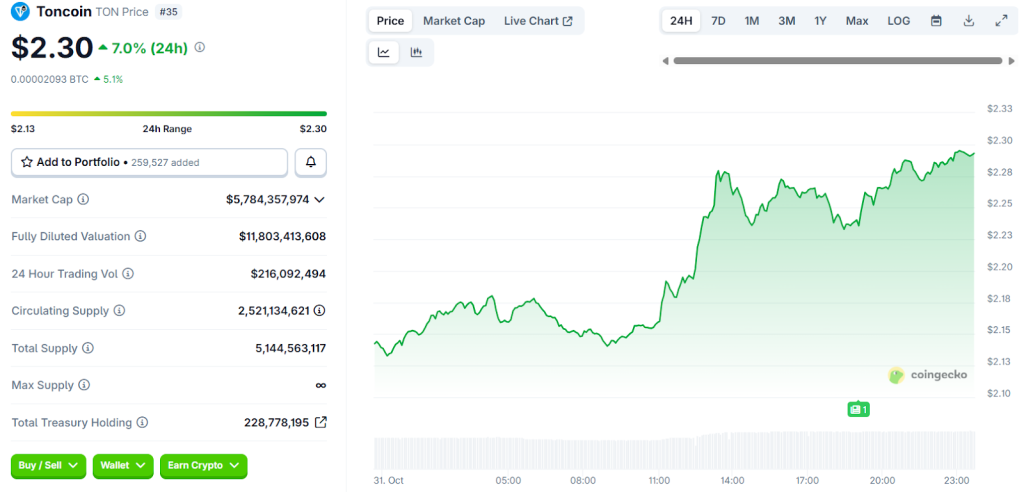The height and width of the screenshot is (492, 1024).
Task: Open the calendar date range picker
Action: [x=936, y=21]
